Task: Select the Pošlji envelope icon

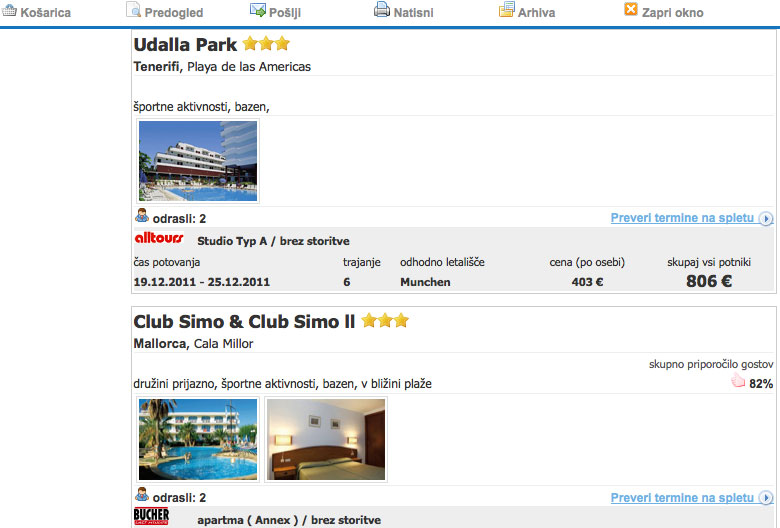Action: [258, 9]
